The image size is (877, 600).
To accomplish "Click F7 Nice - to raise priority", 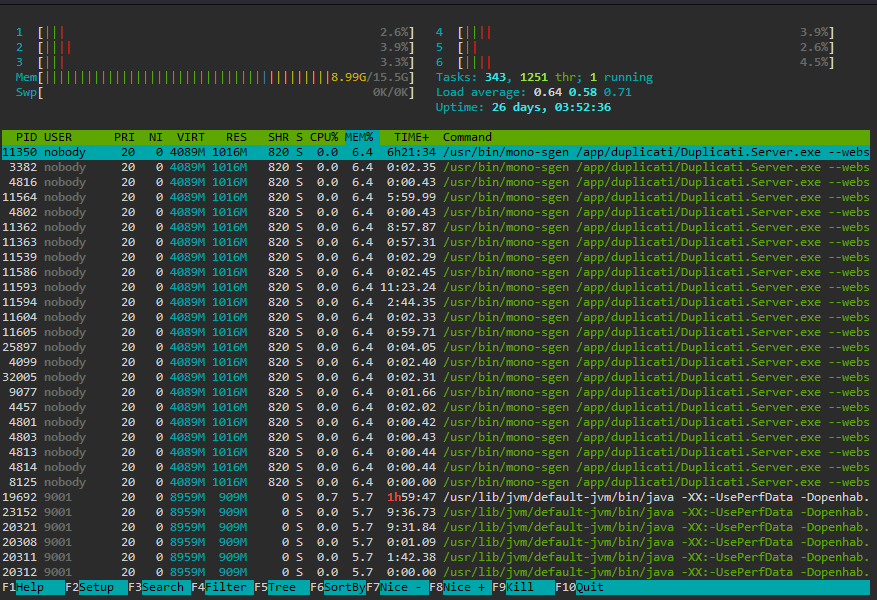I will point(397,587).
